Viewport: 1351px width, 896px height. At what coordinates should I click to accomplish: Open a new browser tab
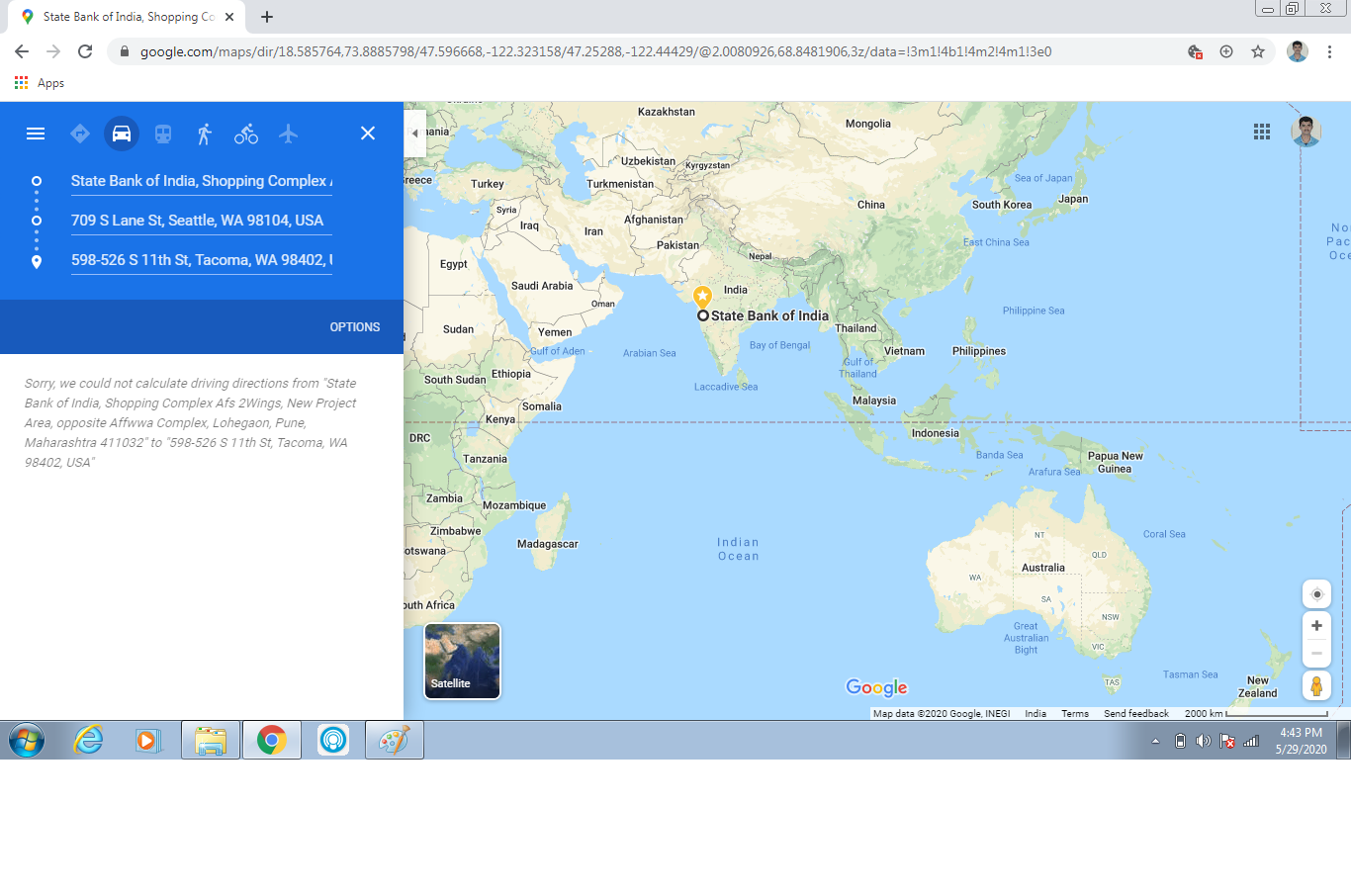[x=267, y=17]
